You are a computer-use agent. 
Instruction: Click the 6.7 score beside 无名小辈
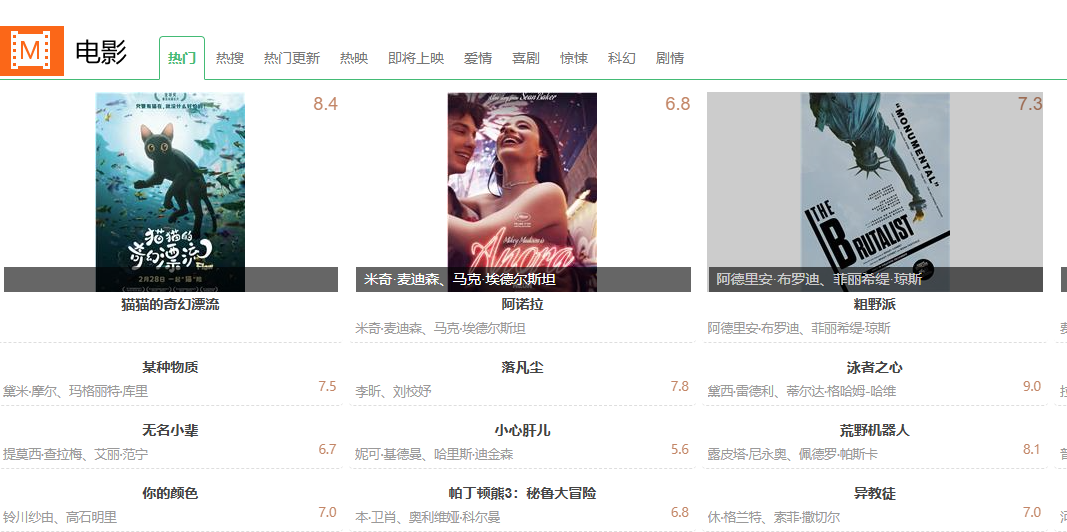(327, 449)
